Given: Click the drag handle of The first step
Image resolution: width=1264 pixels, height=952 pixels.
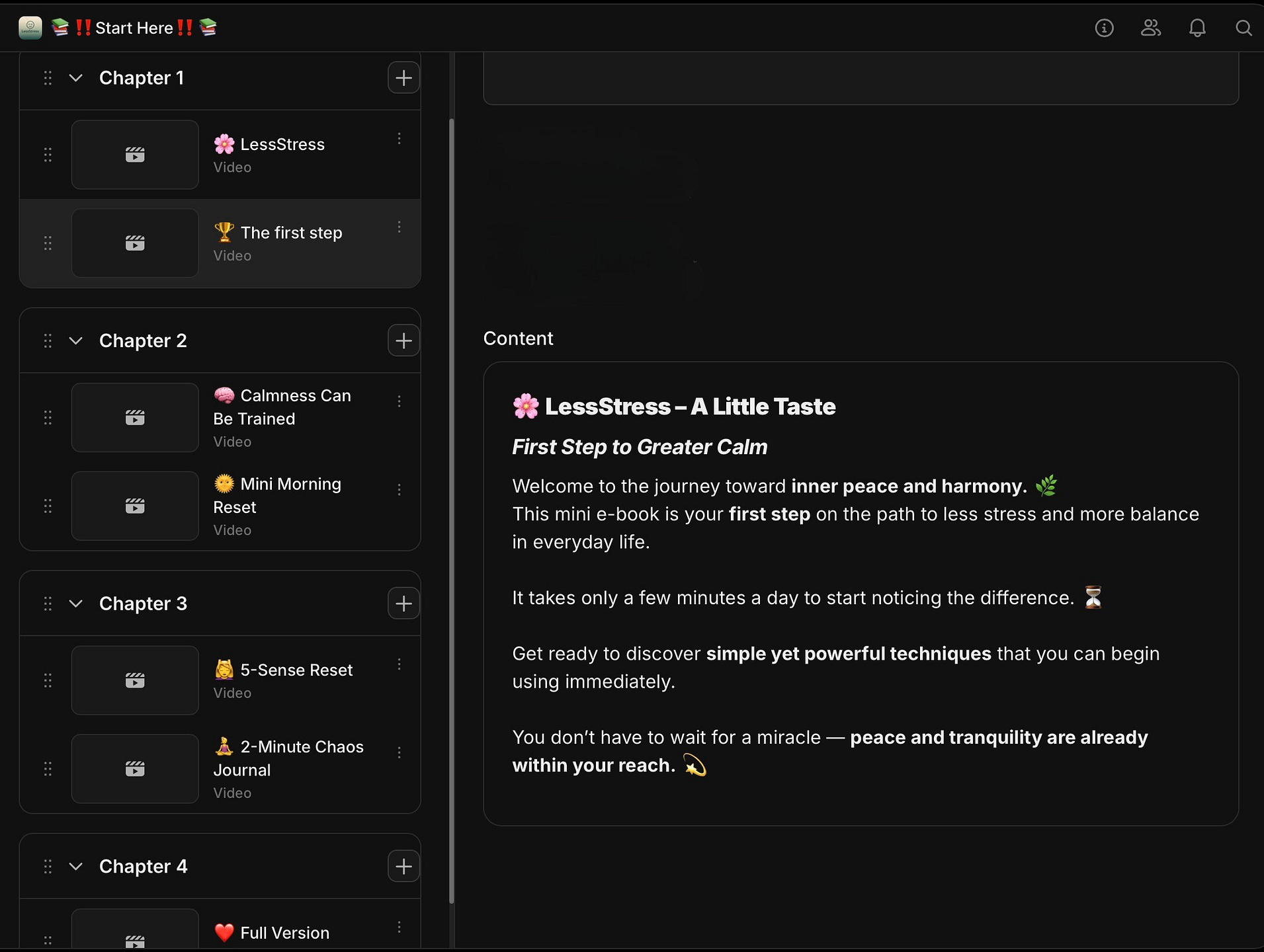Looking at the screenshot, I should point(48,243).
